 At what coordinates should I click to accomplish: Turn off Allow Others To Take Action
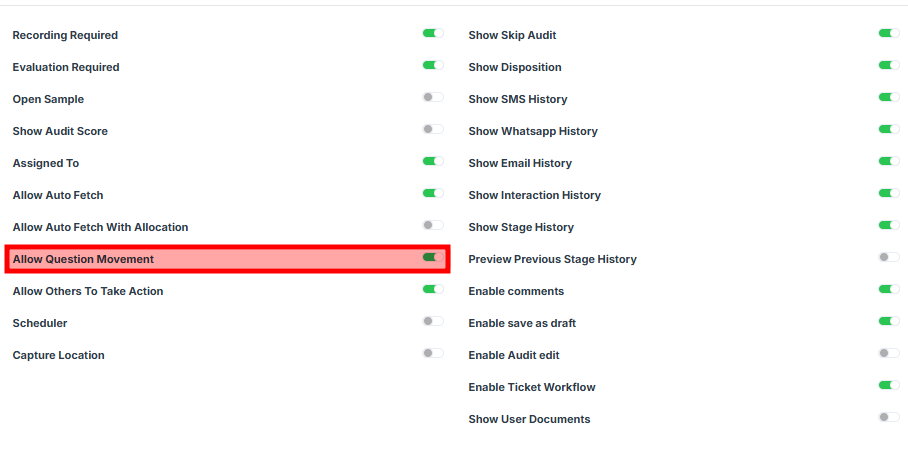click(x=433, y=289)
